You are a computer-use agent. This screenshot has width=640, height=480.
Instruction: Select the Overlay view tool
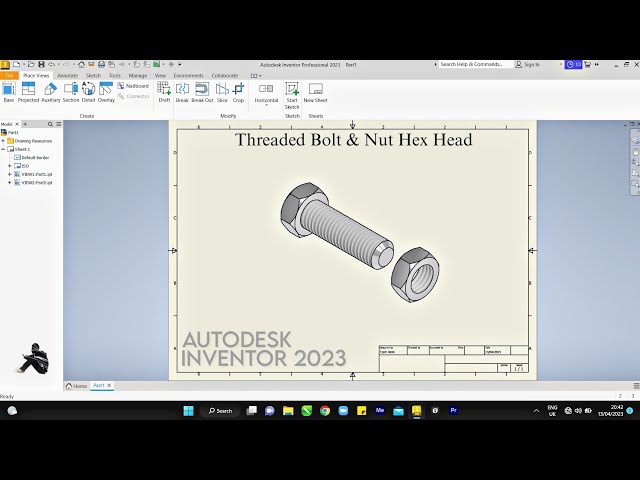(106, 92)
